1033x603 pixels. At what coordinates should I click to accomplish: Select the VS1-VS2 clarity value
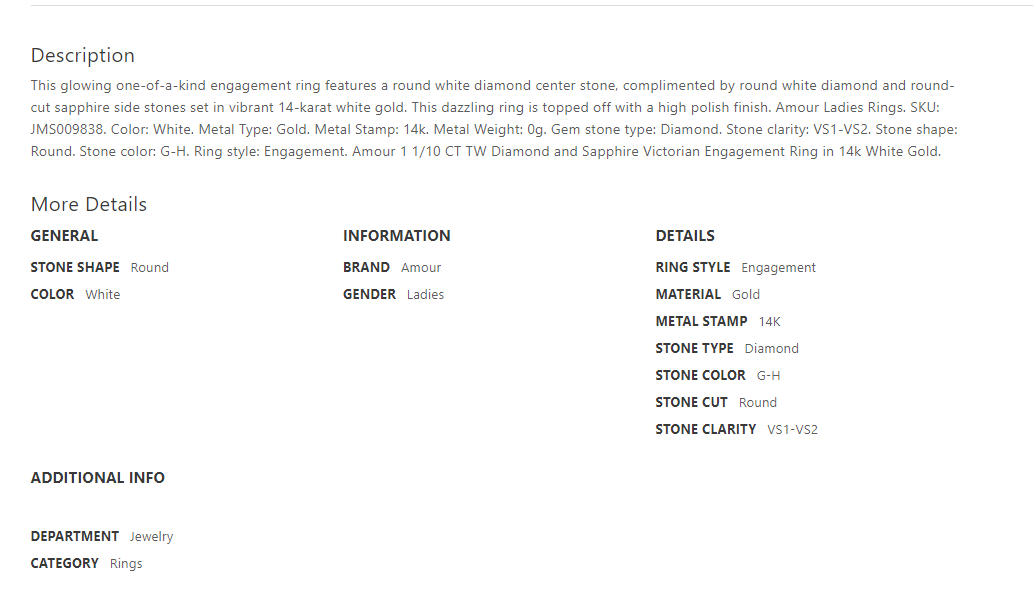coord(792,430)
